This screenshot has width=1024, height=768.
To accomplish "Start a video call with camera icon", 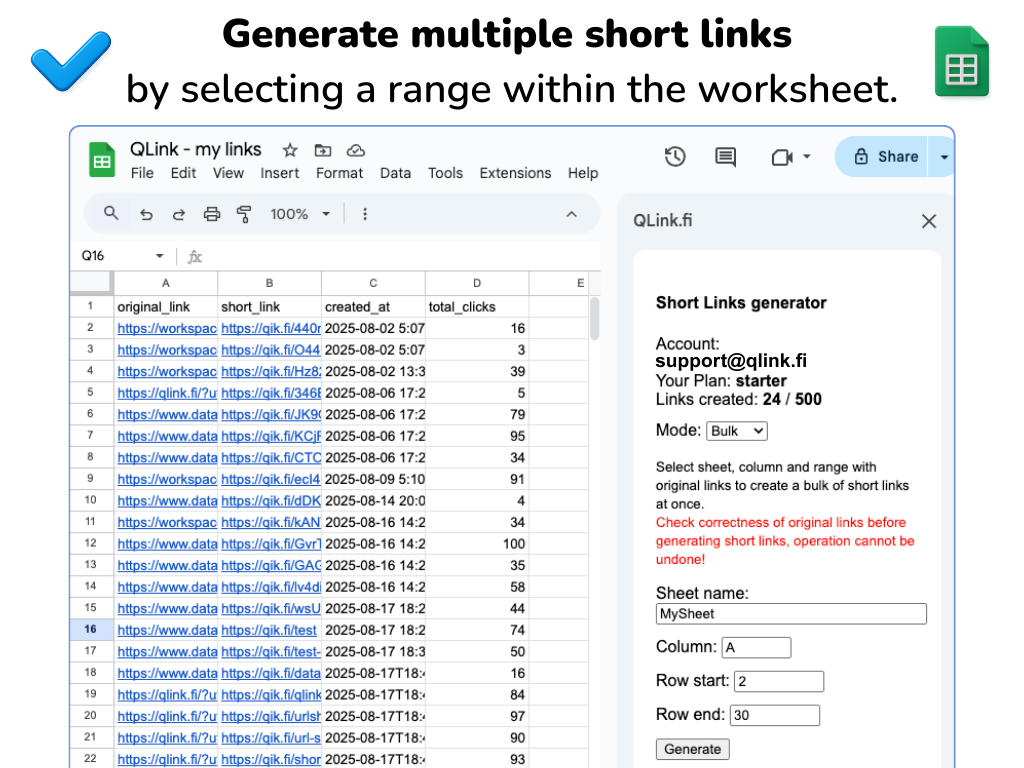I will click(782, 157).
